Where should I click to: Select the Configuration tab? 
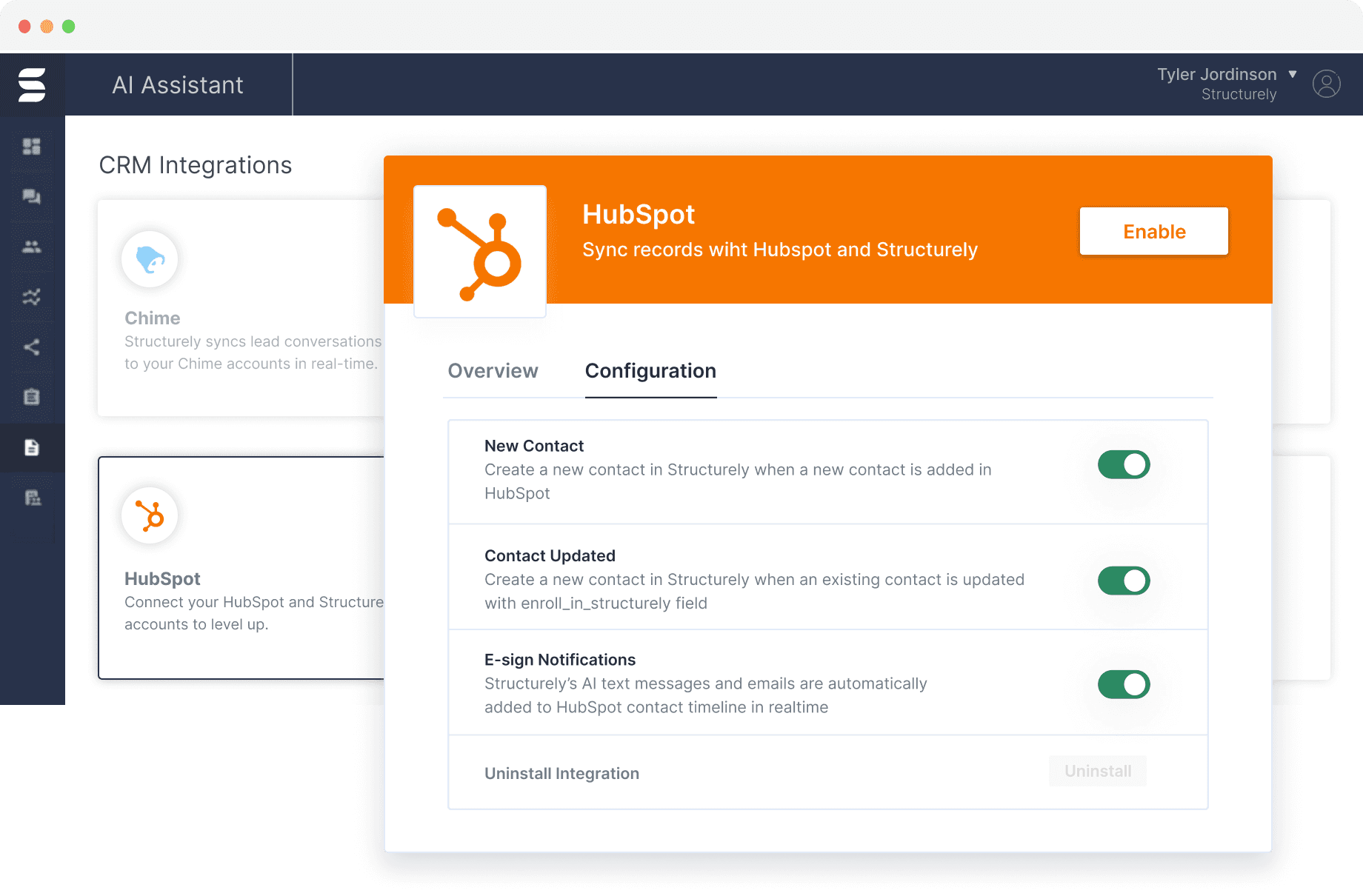click(x=650, y=371)
